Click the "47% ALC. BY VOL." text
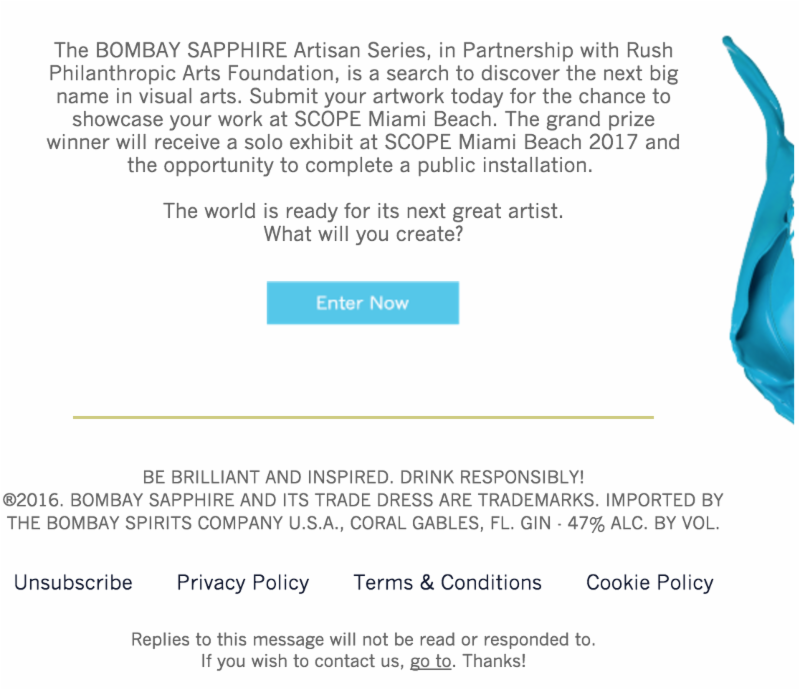The width and height of the screenshot is (800, 690). coord(650,523)
